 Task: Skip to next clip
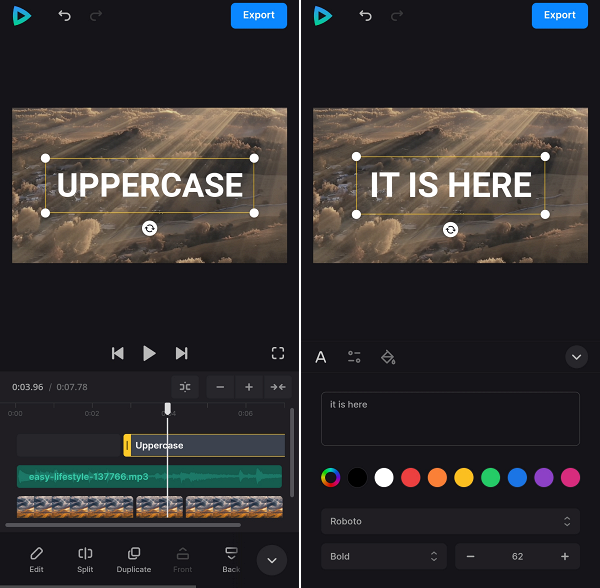point(181,353)
